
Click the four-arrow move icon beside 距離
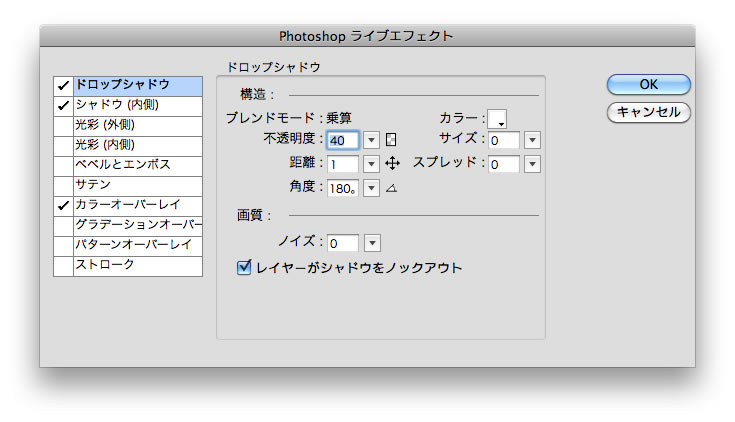coord(392,163)
